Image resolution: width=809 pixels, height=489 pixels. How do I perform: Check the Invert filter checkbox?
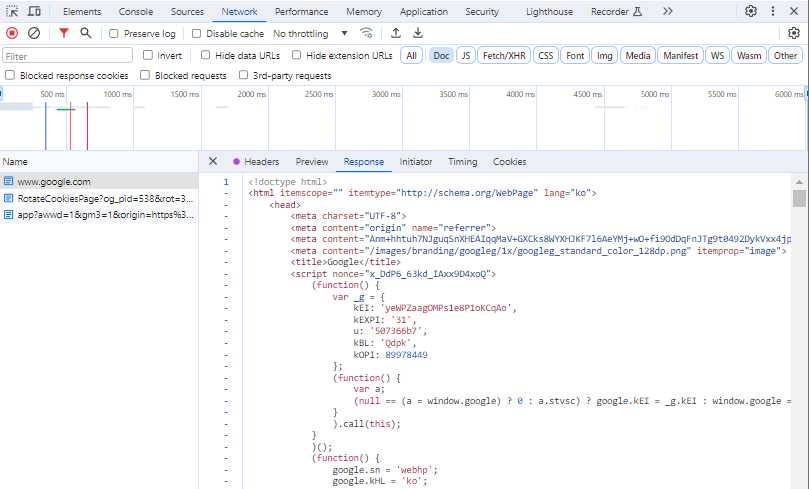[148, 55]
